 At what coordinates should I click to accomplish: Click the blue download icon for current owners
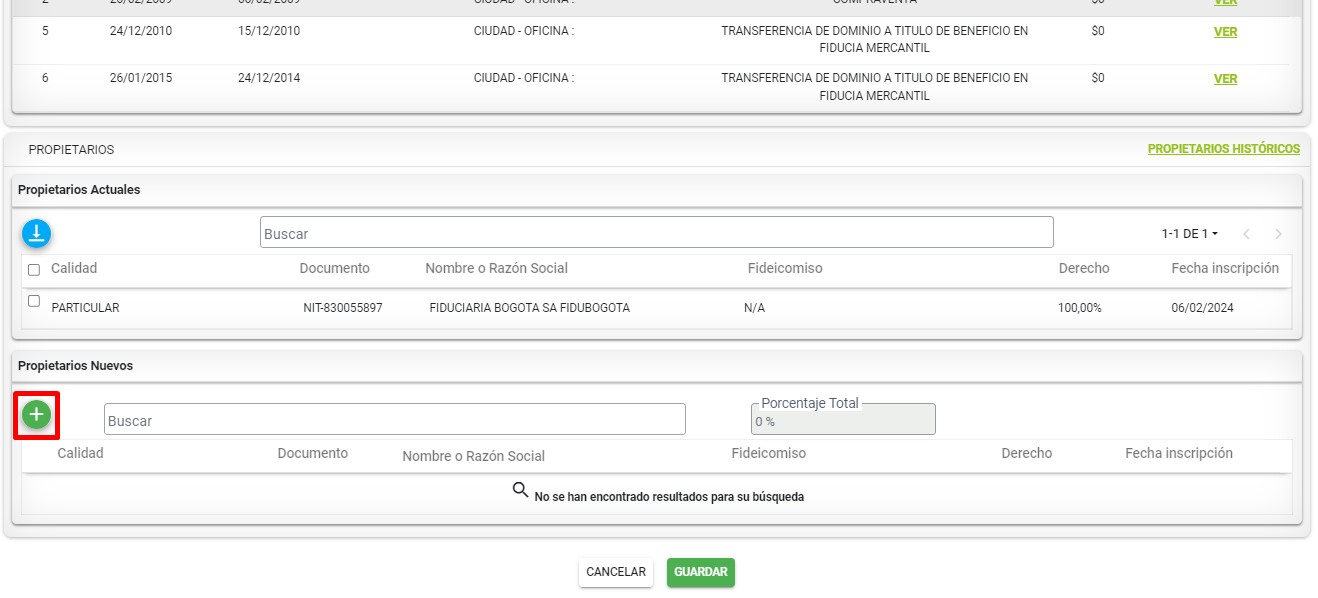pos(37,234)
